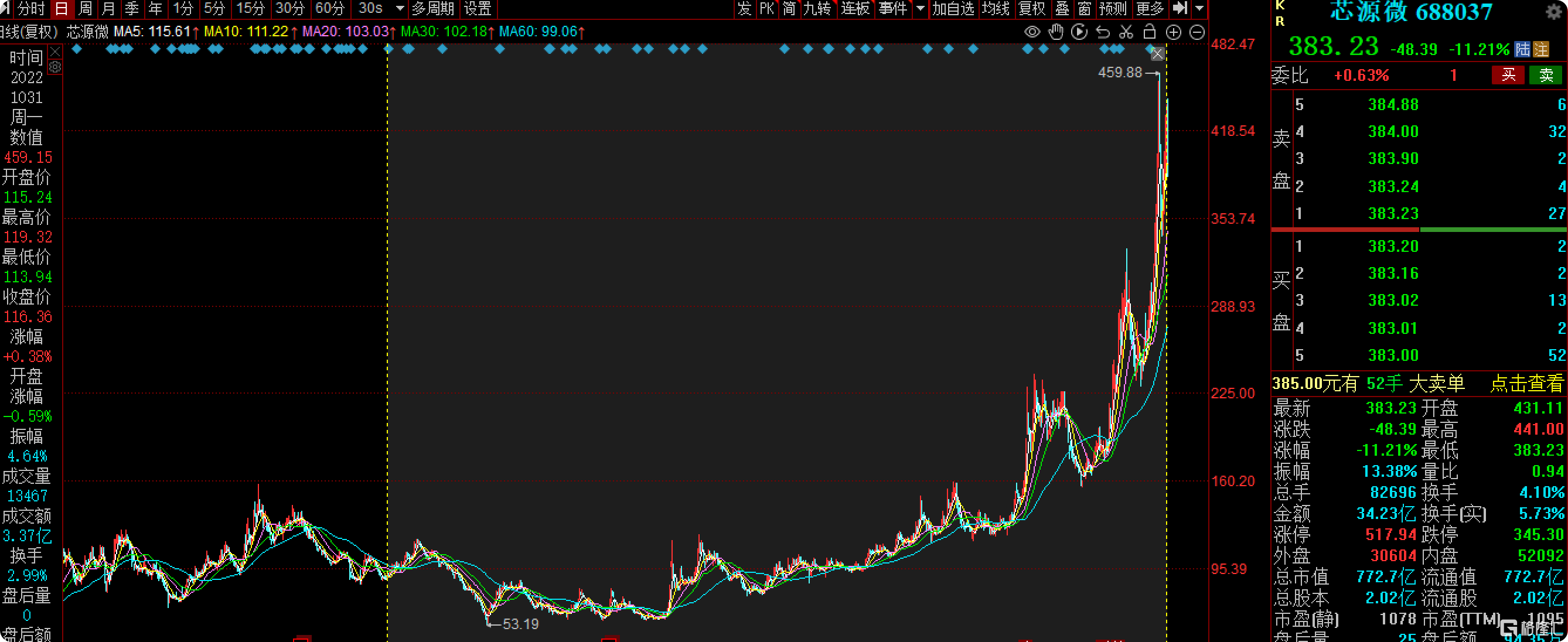Select buy level 1 price 383.20

[1393, 247]
